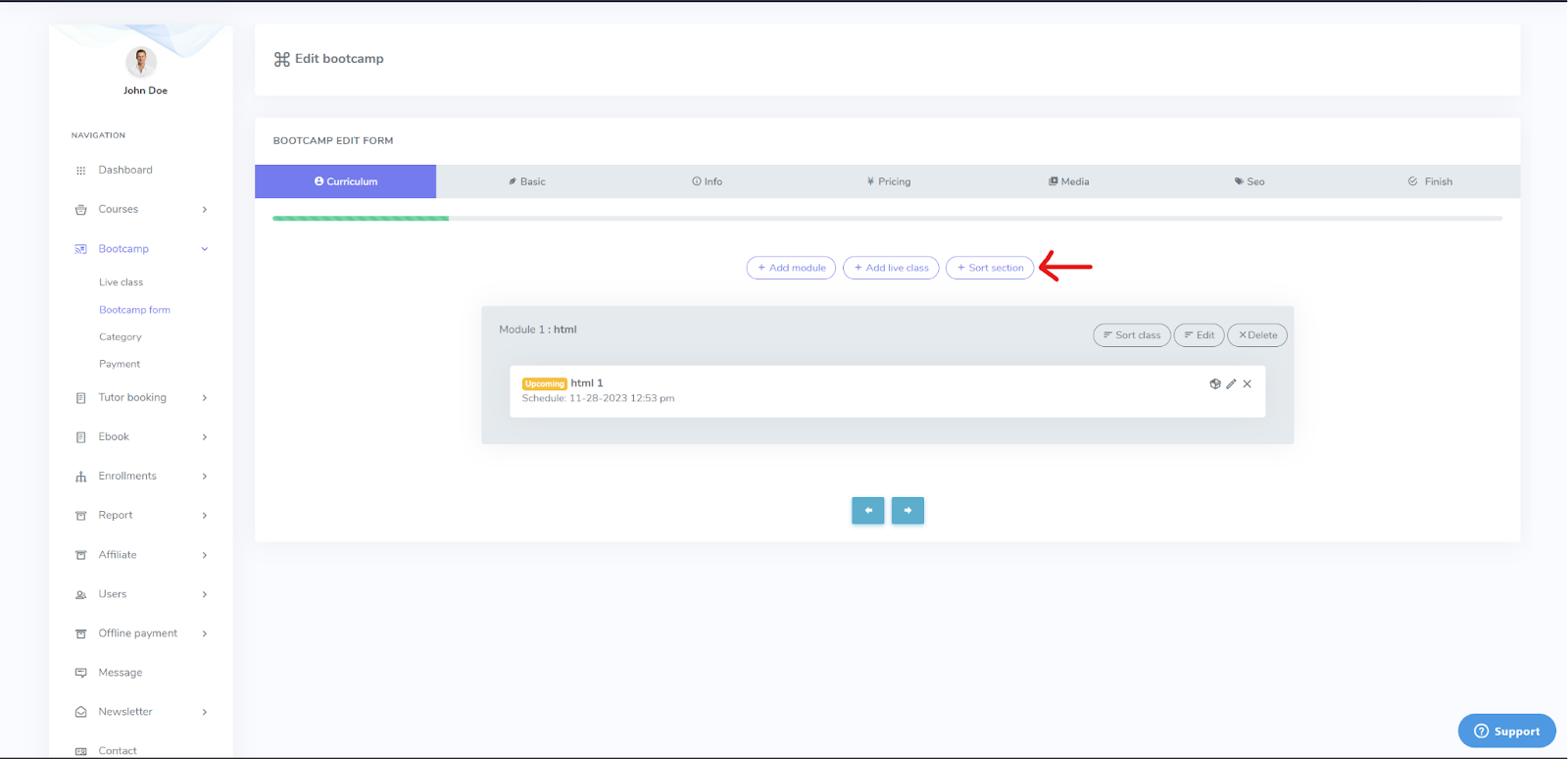Click the Add live class button
The height and width of the screenshot is (759, 1568).
coord(891,268)
